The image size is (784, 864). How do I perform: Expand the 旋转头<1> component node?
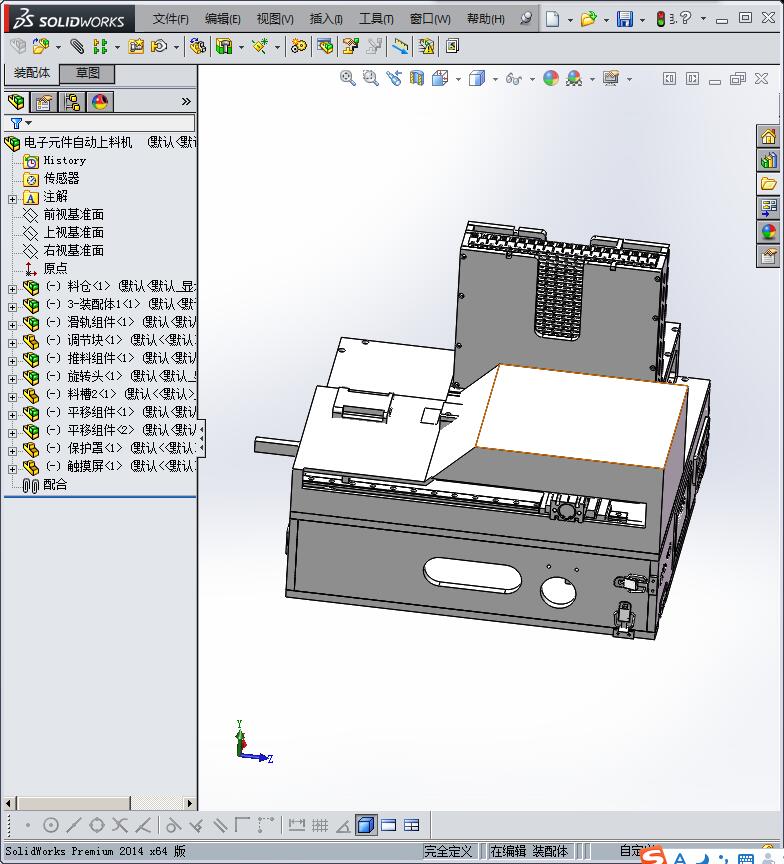[x=12, y=379]
